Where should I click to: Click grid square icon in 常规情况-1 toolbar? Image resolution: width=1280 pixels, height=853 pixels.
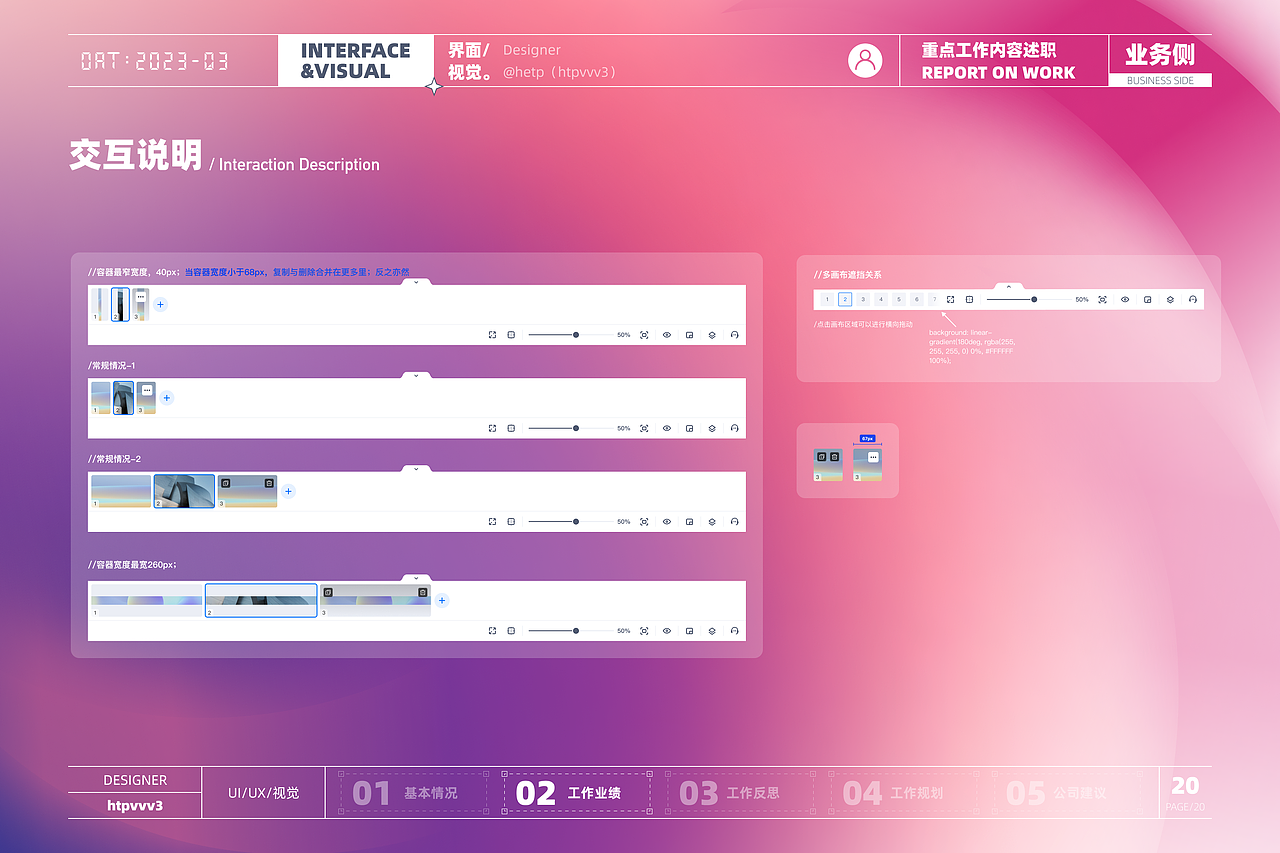tap(511, 428)
